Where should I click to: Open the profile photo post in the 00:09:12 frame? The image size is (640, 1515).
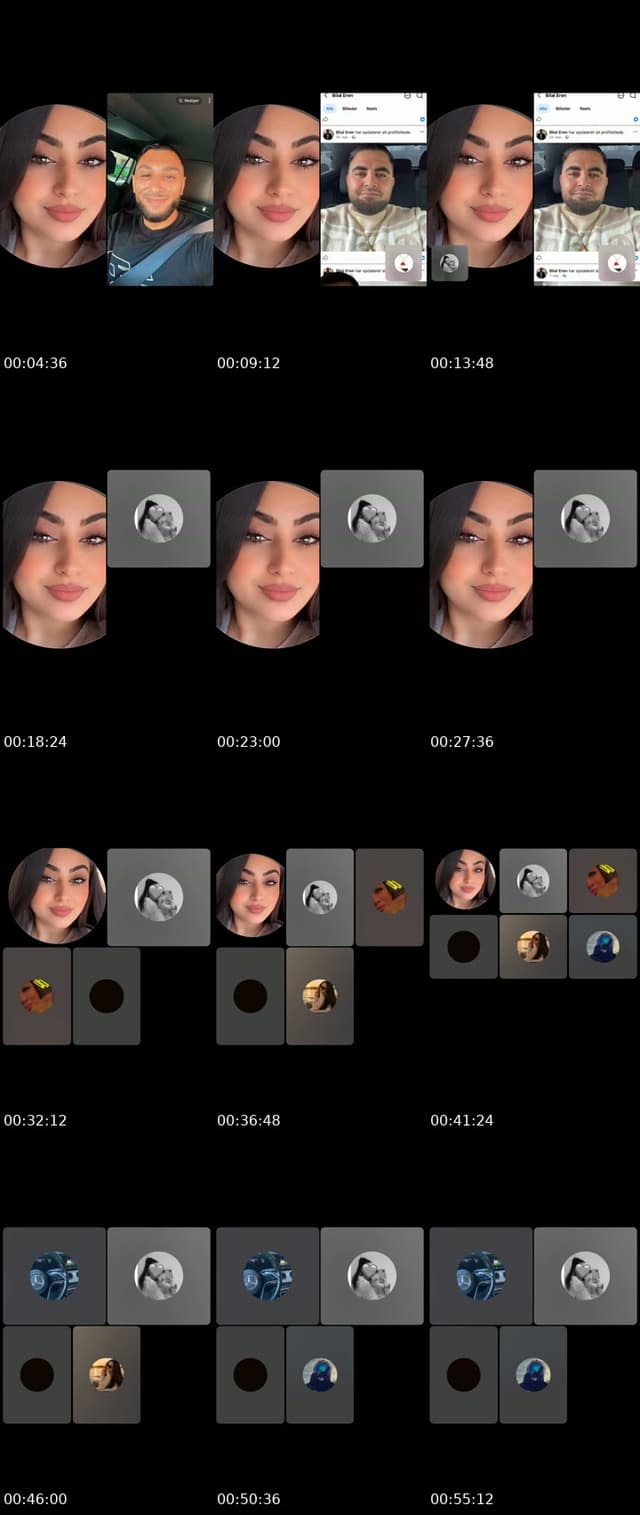tap(373, 195)
